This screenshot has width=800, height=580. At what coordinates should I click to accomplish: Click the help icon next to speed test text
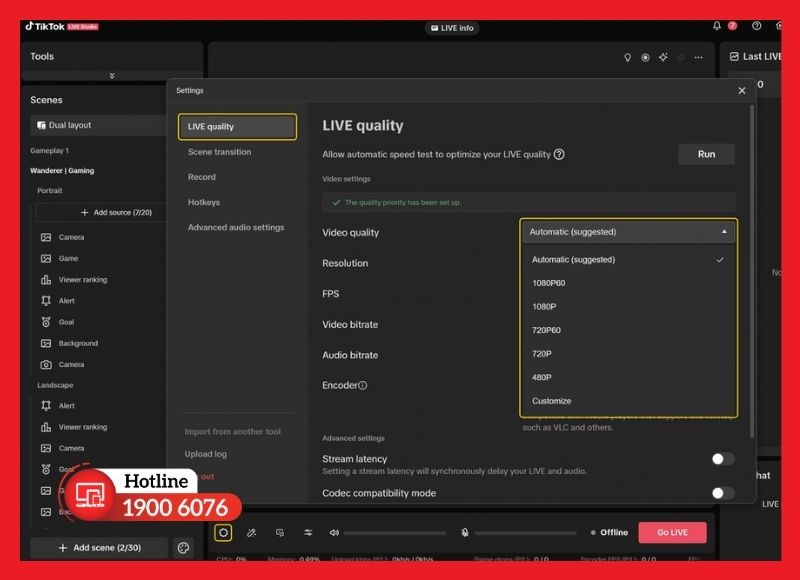[559, 154]
